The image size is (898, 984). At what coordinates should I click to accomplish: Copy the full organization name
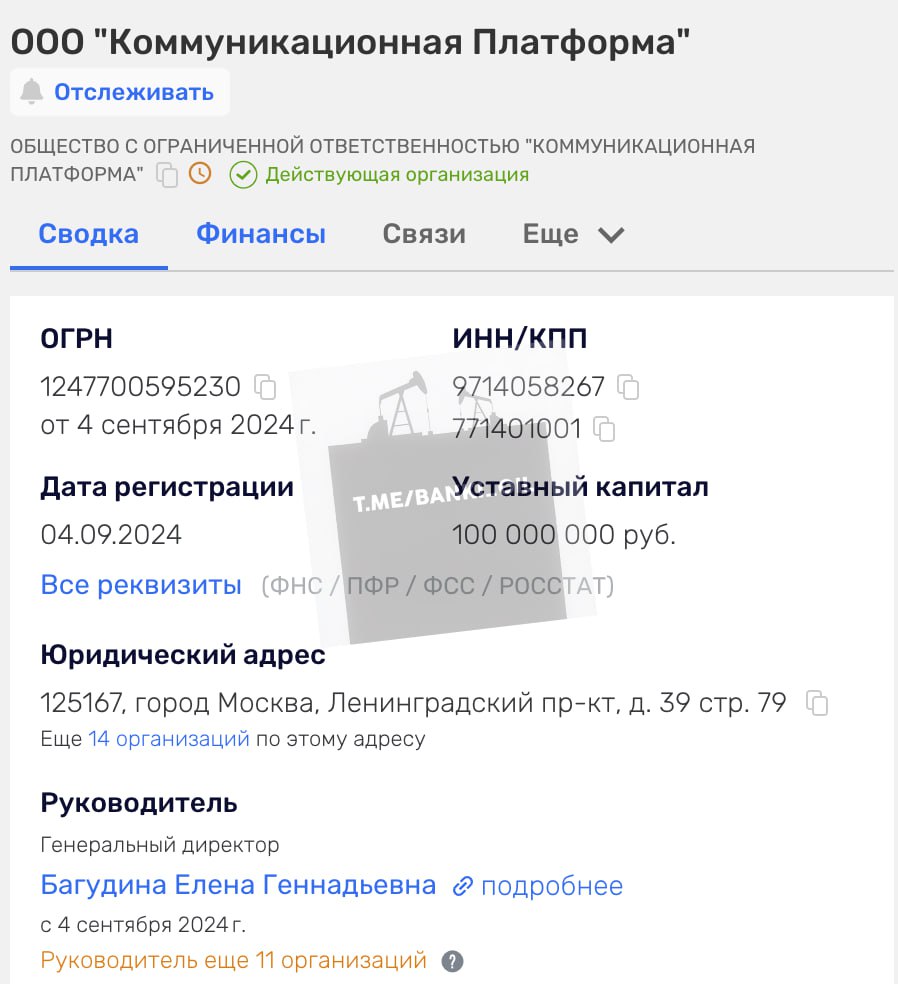(x=167, y=174)
